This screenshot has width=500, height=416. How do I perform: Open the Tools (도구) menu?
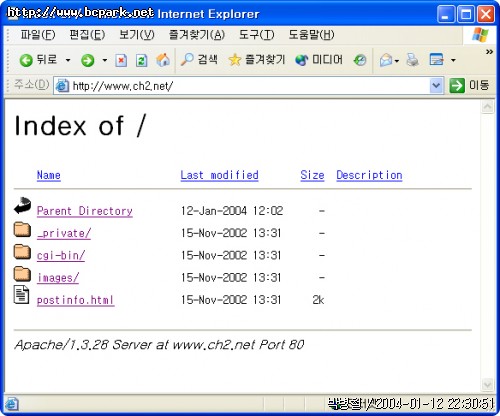256,35
